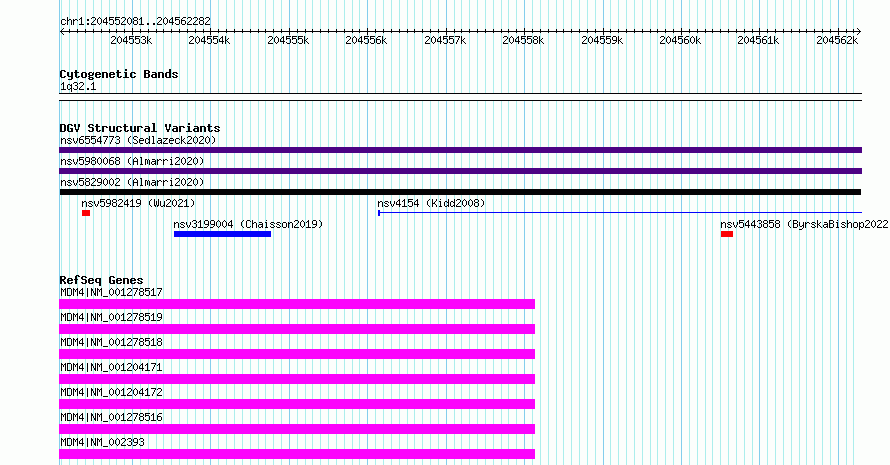Open the MDM4|NM_001278516 transcript label
This screenshot has height=465, width=890.
tap(111, 417)
